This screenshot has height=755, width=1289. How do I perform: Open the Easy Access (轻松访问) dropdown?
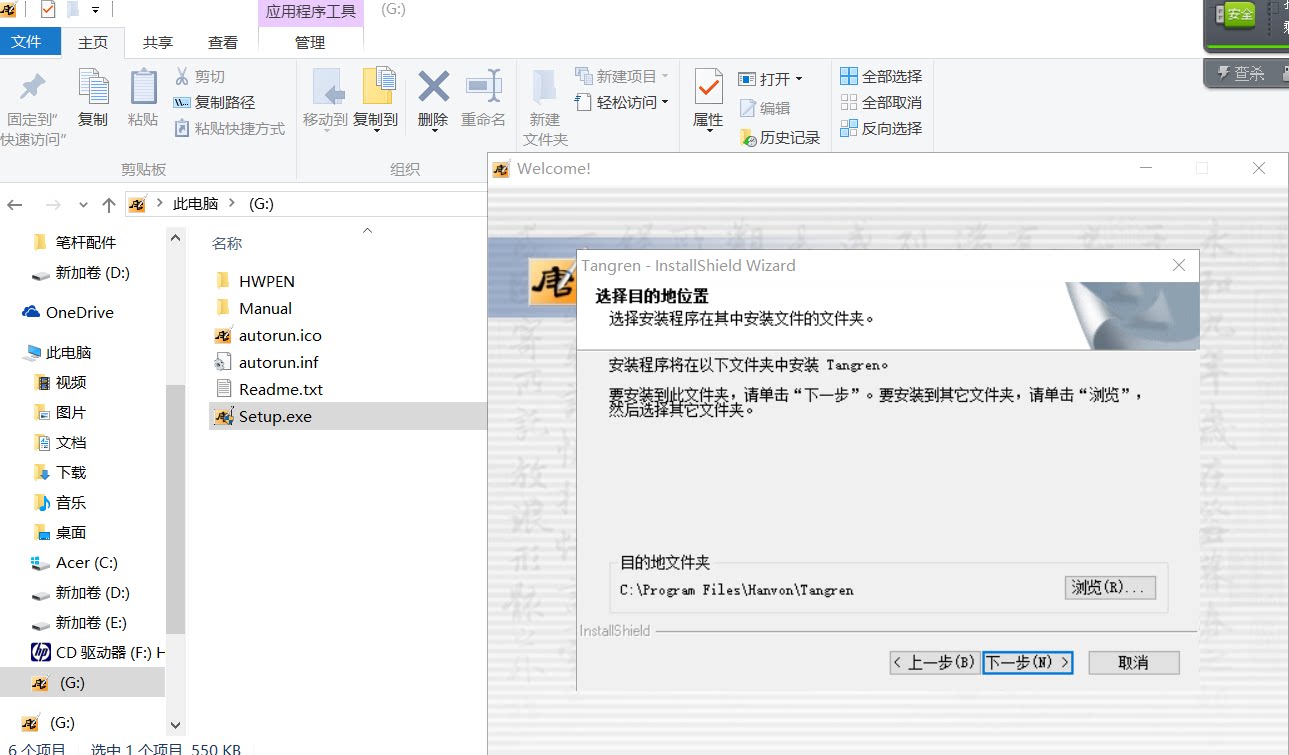coord(621,102)
